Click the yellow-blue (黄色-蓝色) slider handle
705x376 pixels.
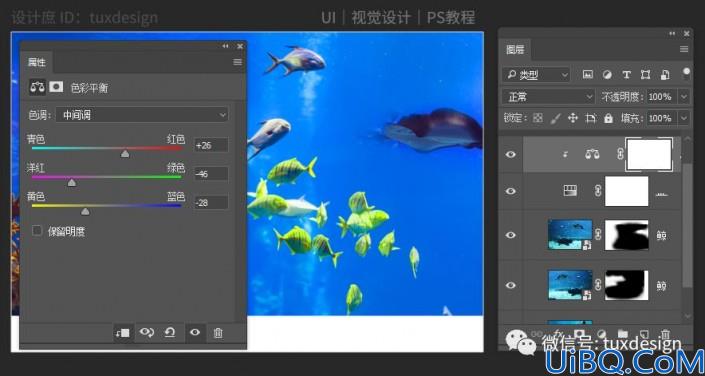click(x=85, y=211)
